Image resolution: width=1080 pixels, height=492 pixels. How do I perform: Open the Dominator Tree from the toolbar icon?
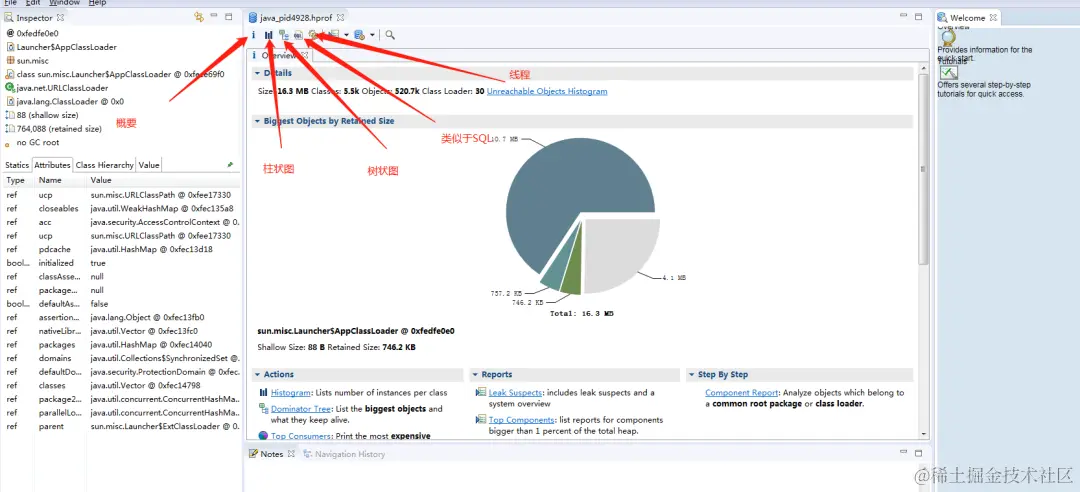[x=283, y=34]
